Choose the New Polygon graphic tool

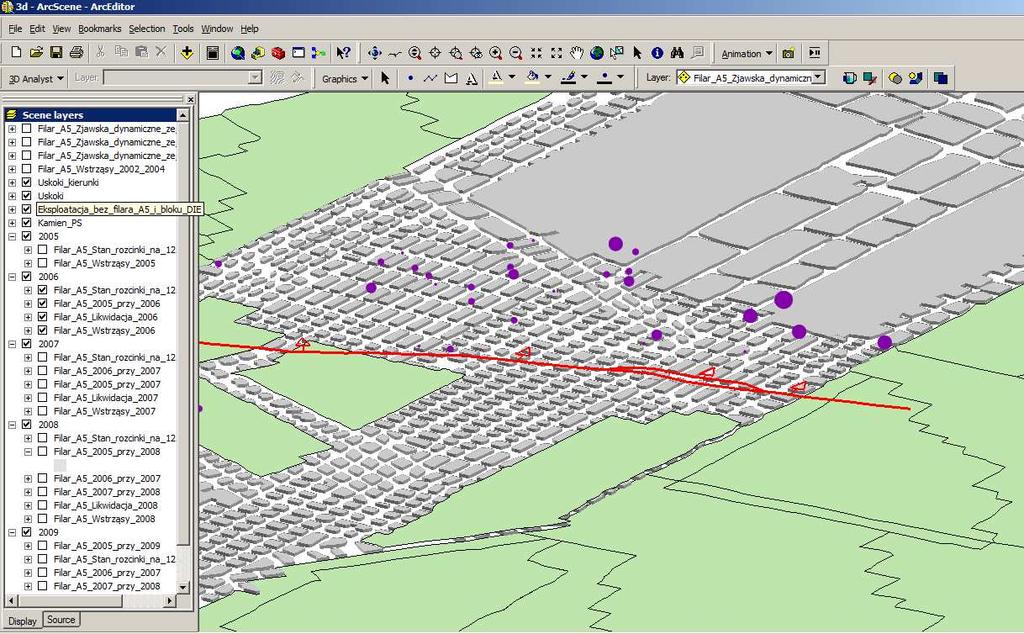point(451,78)
